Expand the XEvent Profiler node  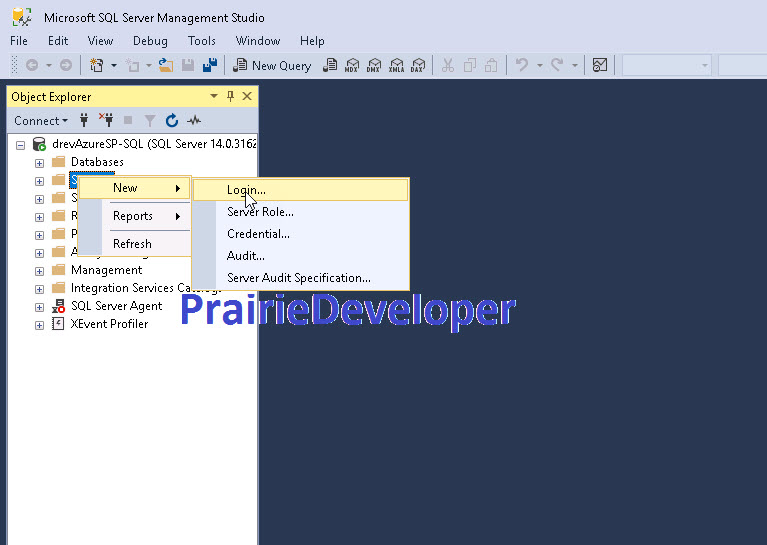pos(39,326)
